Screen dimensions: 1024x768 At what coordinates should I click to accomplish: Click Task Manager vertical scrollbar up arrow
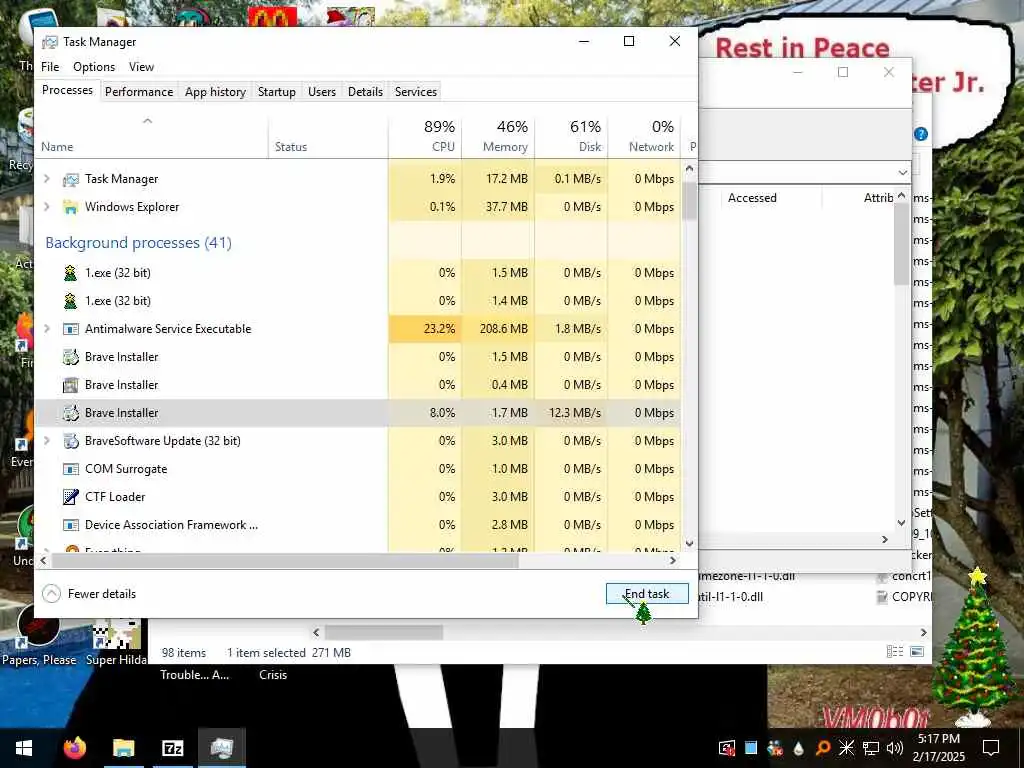(690, 169)
